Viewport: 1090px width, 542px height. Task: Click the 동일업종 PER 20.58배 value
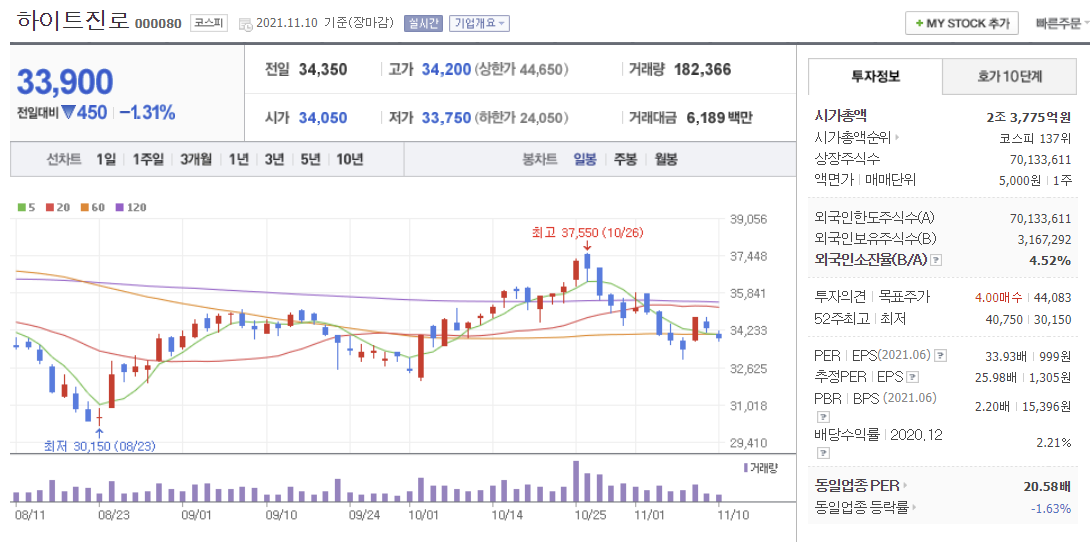[x=1047, y=485]
